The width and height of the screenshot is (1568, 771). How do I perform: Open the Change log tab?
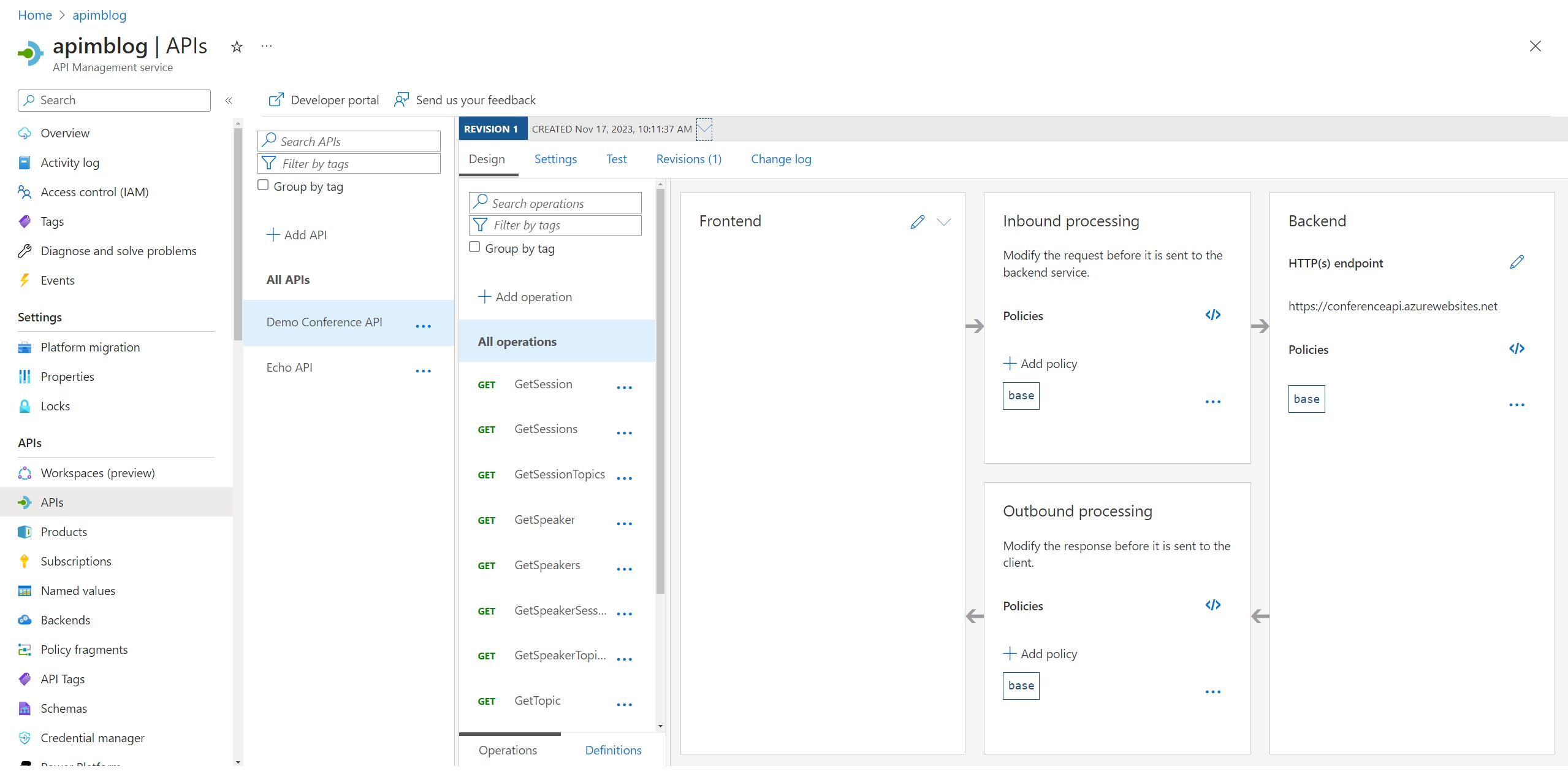780,159
